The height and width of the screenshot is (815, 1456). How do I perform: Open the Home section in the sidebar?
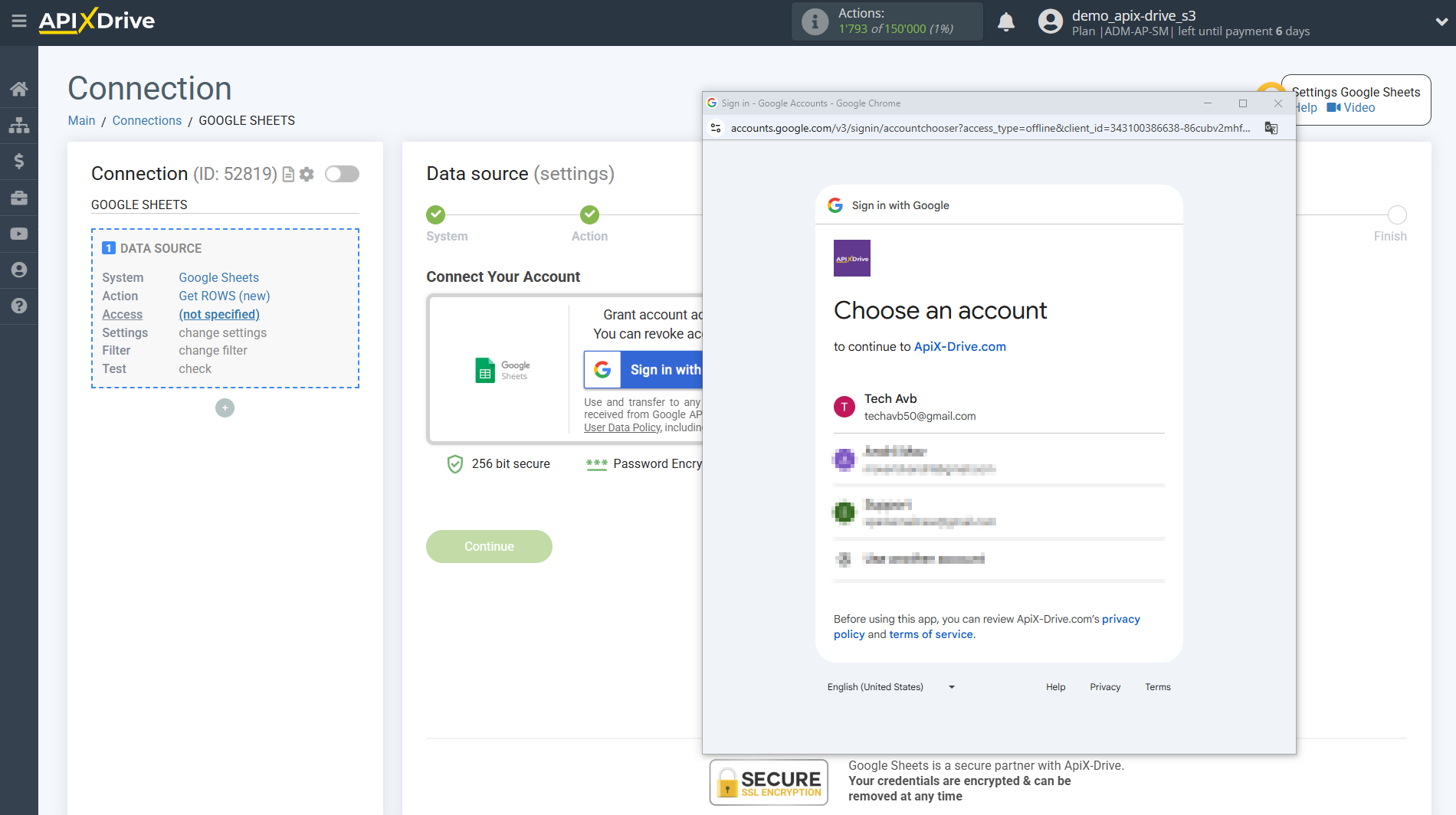(x=19, y=88)
